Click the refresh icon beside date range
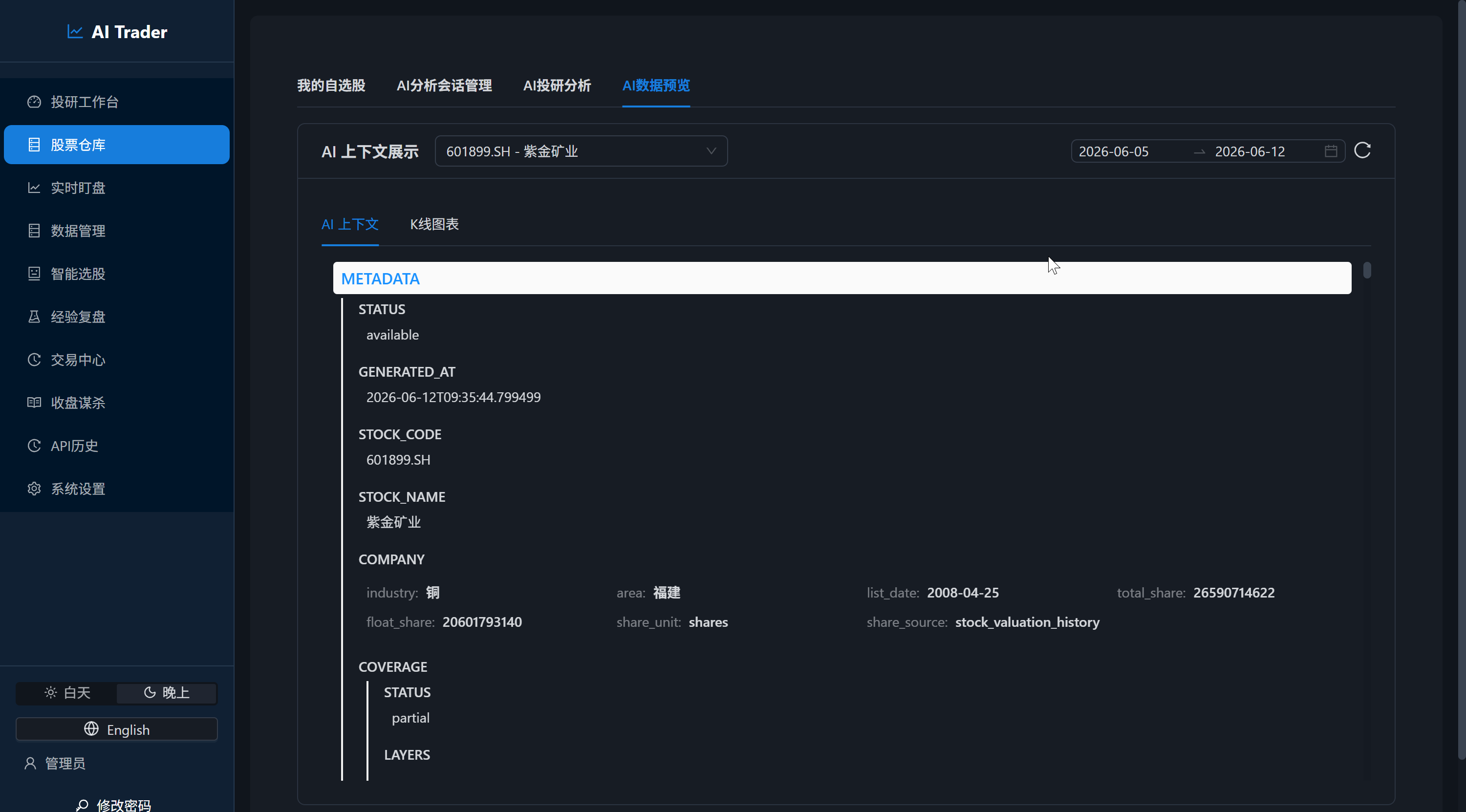Screen dimensions: 1466x812 [x=1362, y=151]
